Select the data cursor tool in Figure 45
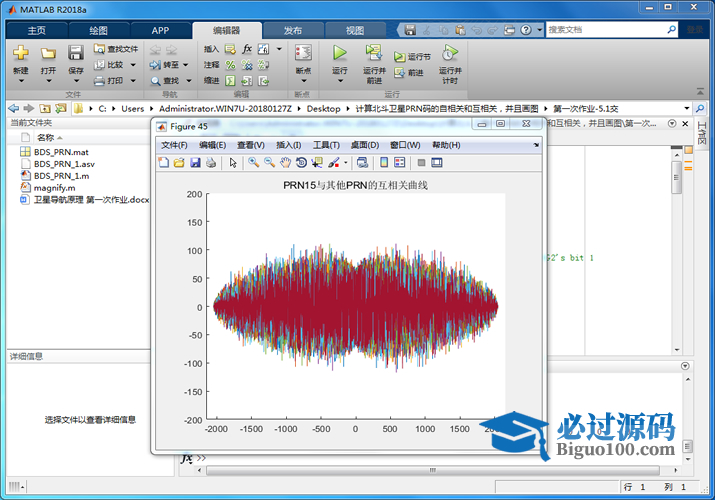The image size is (715, 500). coord(316,163)
